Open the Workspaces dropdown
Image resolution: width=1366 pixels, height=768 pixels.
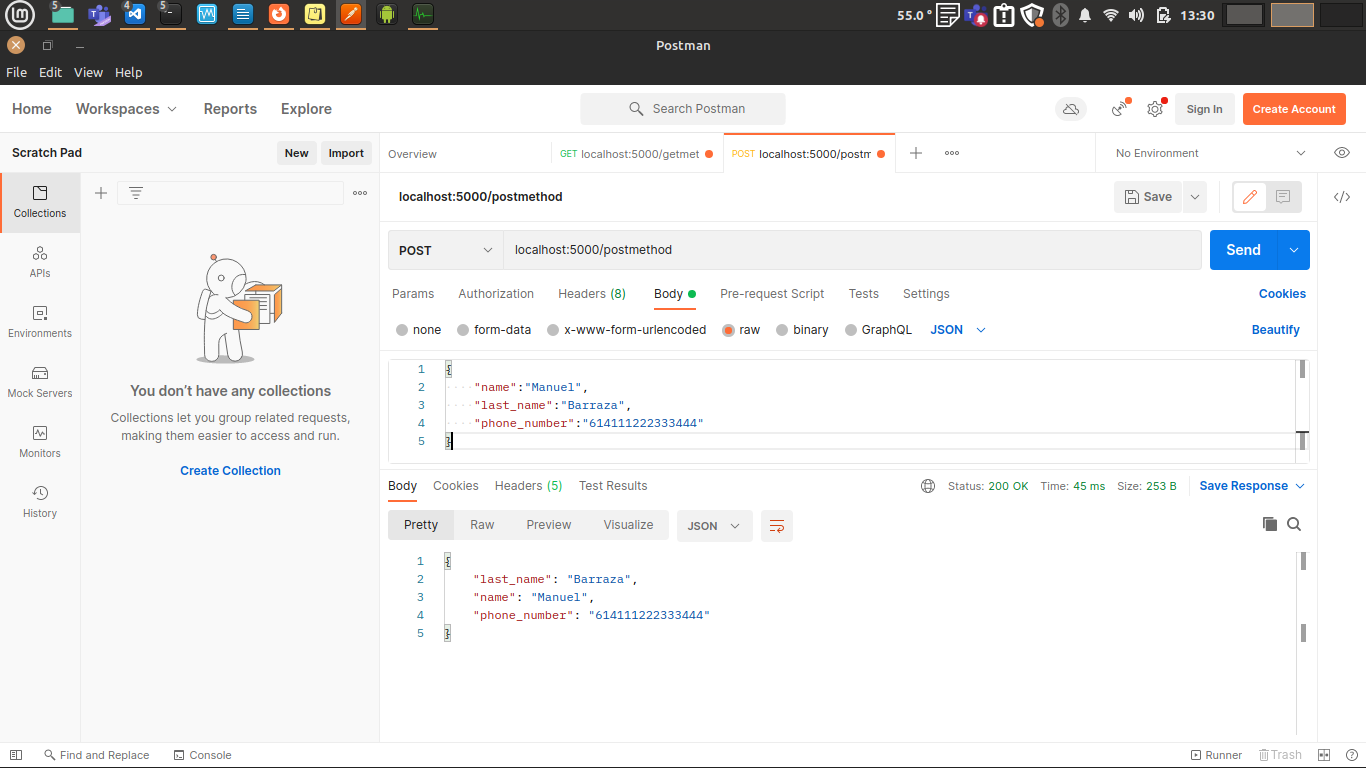coord(127,109)
